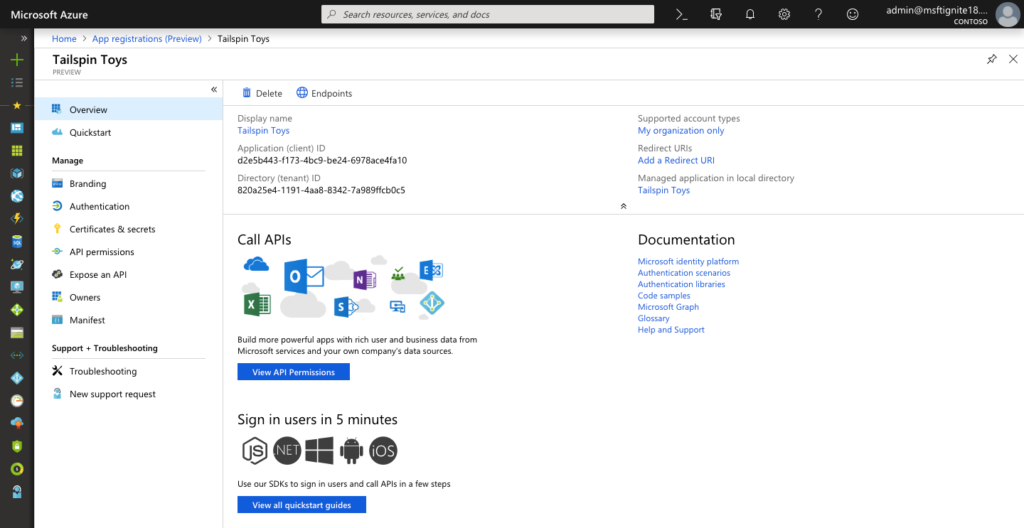Collapse the left navigation menu chevron

click(x=214, y=89)
